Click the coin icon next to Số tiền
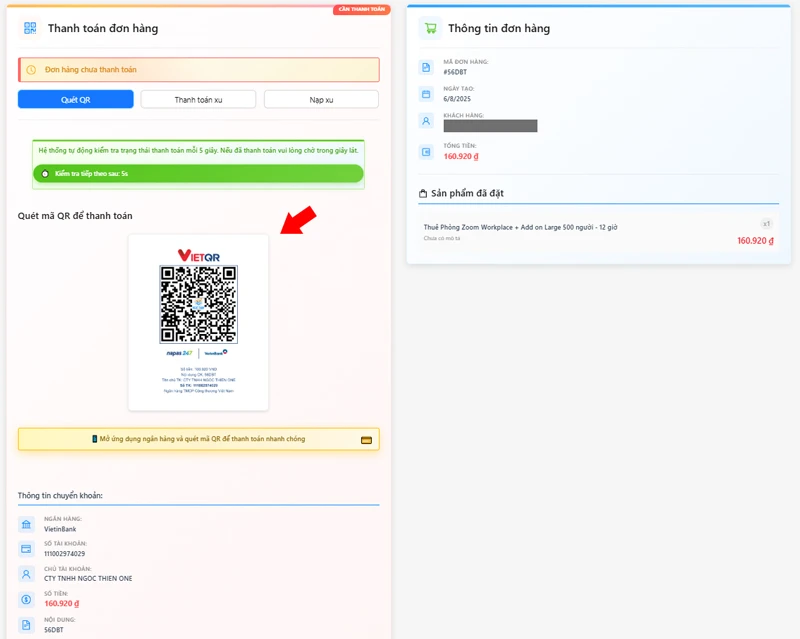This screenshot has width=800, height=639. [x=26, y=601]
